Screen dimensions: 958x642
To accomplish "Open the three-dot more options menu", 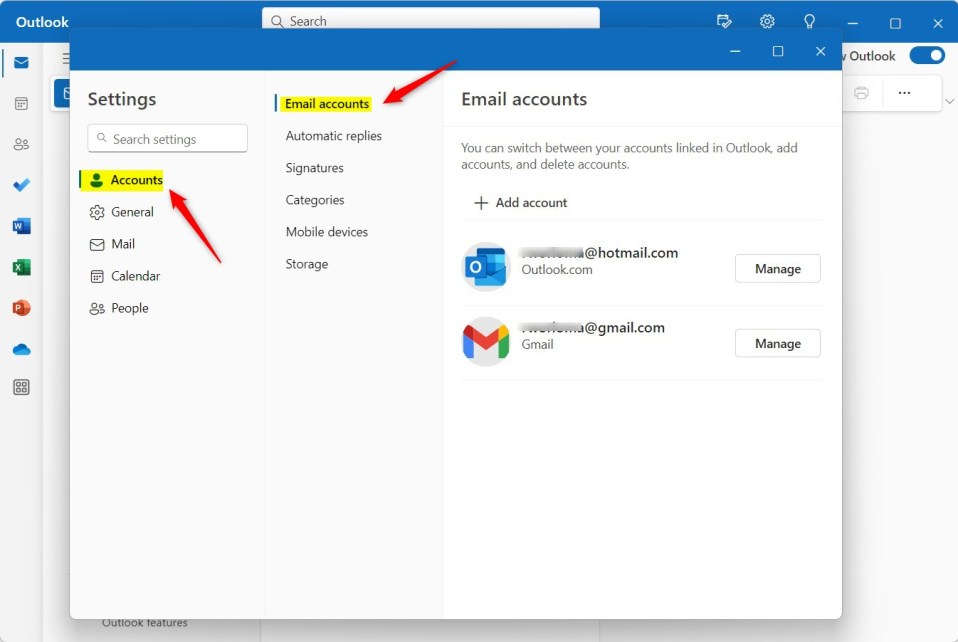I will click(904, 93).
